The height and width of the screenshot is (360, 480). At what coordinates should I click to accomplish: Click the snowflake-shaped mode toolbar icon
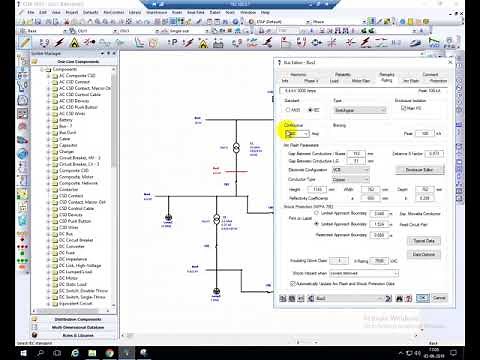pyautogui.click(x=332, y=42)
